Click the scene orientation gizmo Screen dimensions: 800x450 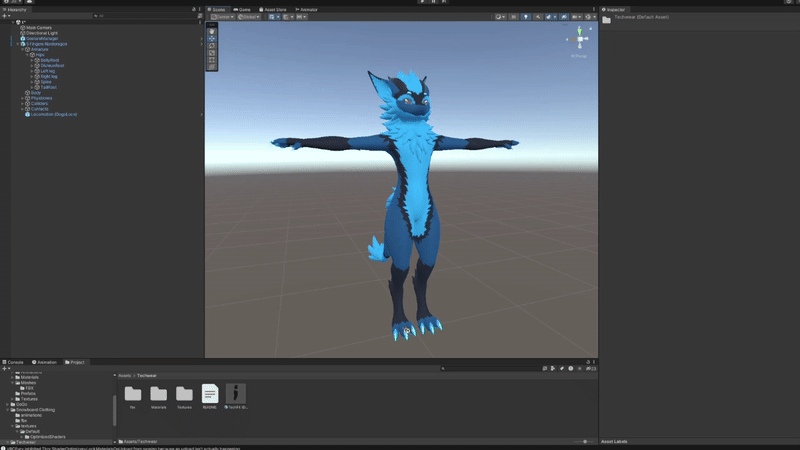pyautogui.click(x=580, y=39)
